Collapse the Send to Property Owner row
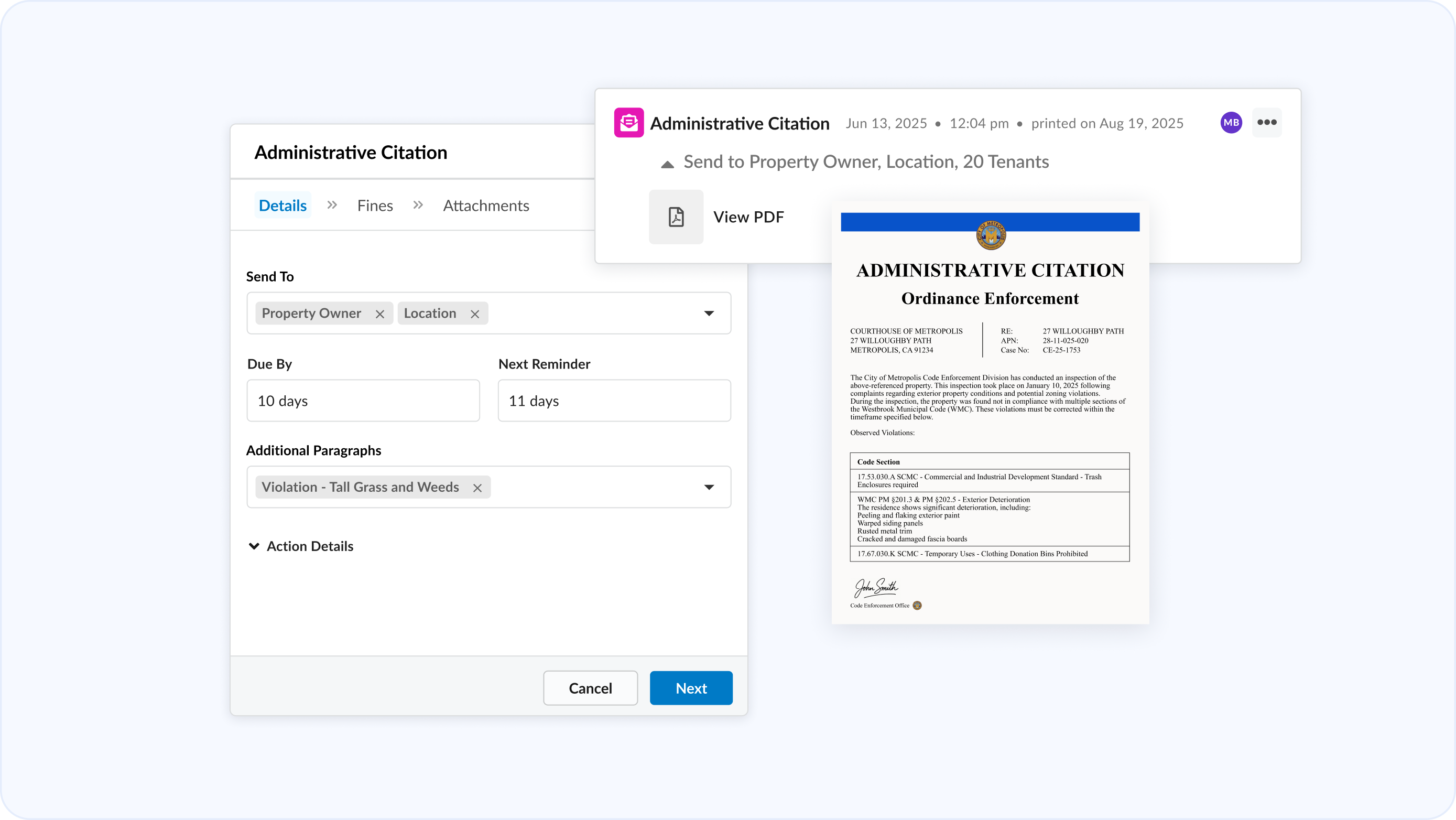Image resolution: width=1456 pixels, height=820 pixels. [x=668, y=165]
